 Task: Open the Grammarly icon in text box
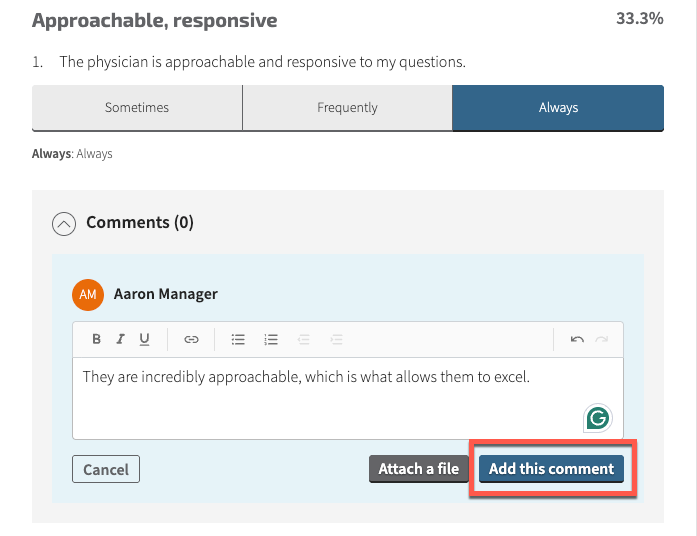[597, 418]
